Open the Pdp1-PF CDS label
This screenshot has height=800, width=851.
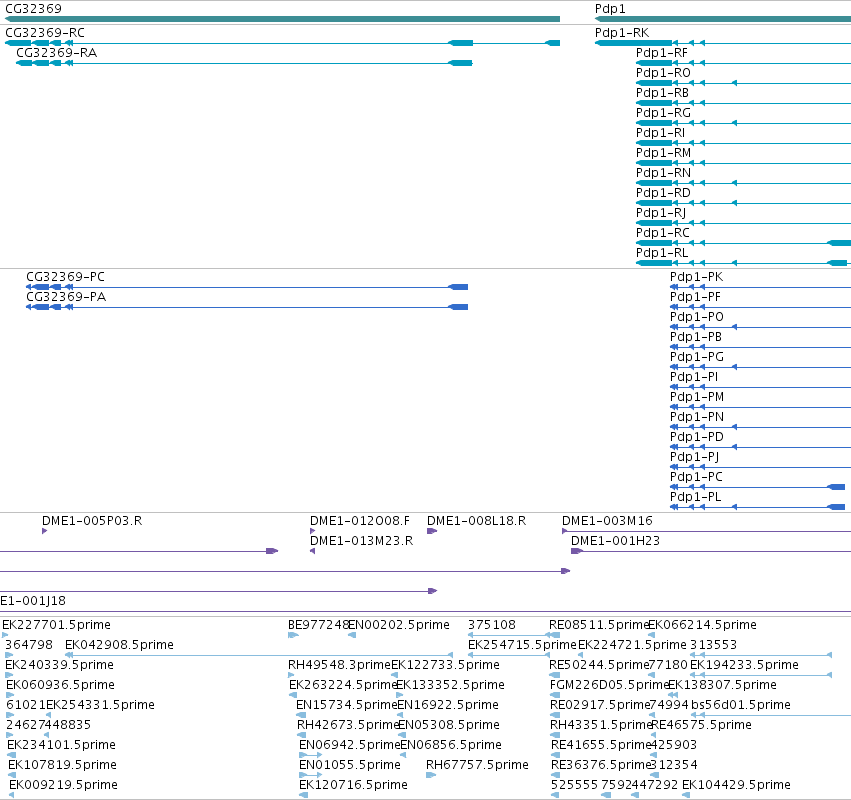pos(695,297)
